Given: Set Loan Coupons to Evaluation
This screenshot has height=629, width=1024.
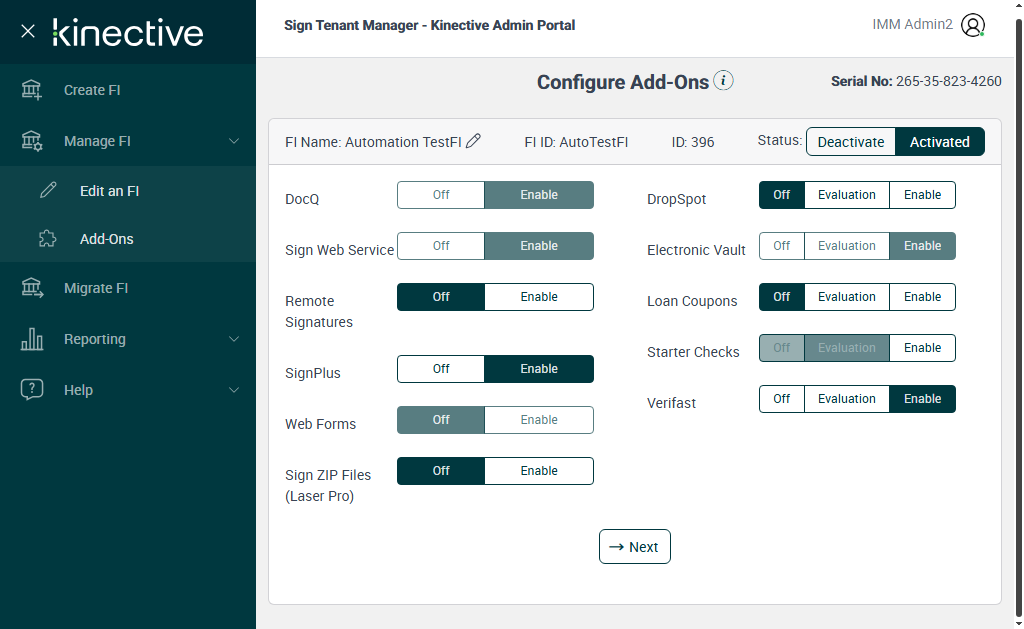Looking at the screenshot, I should pos(846,297).
